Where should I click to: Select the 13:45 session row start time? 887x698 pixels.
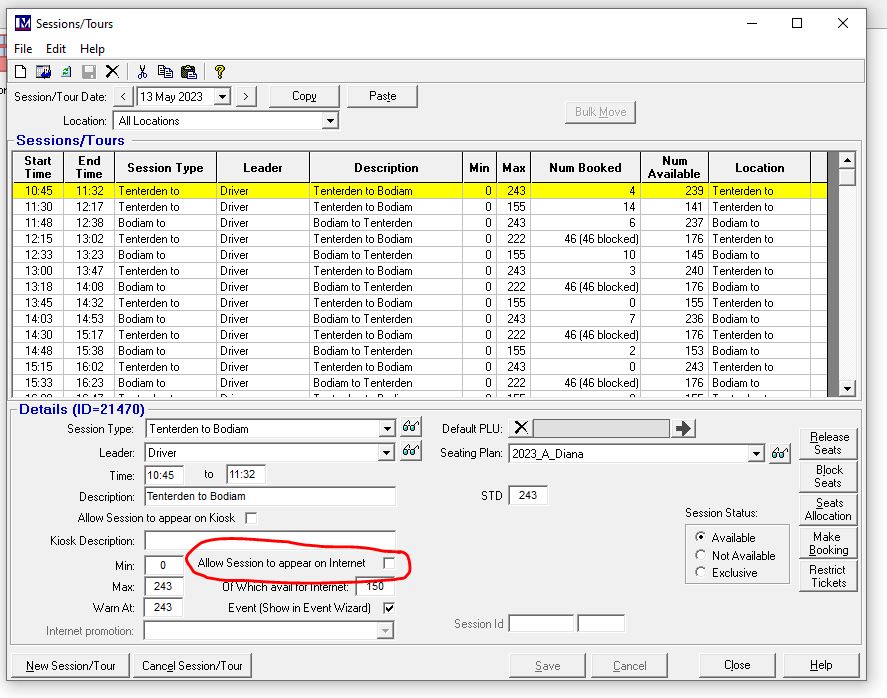click(x=38, y=303)
